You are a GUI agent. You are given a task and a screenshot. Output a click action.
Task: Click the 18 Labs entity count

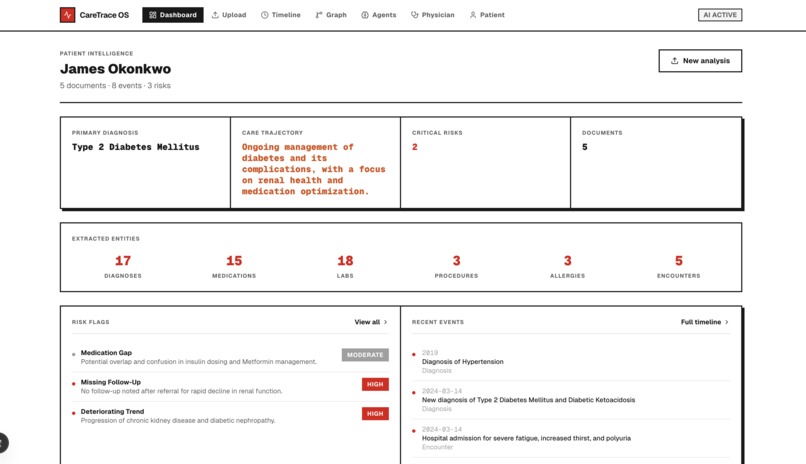[345, 266]
